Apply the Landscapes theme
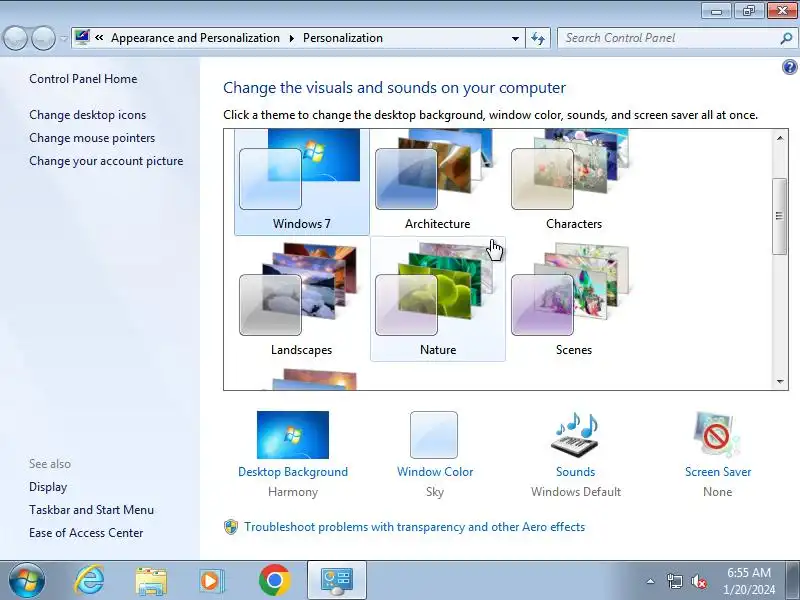The image size is (800, 600). pyautogui.click(x=302, y=299)
